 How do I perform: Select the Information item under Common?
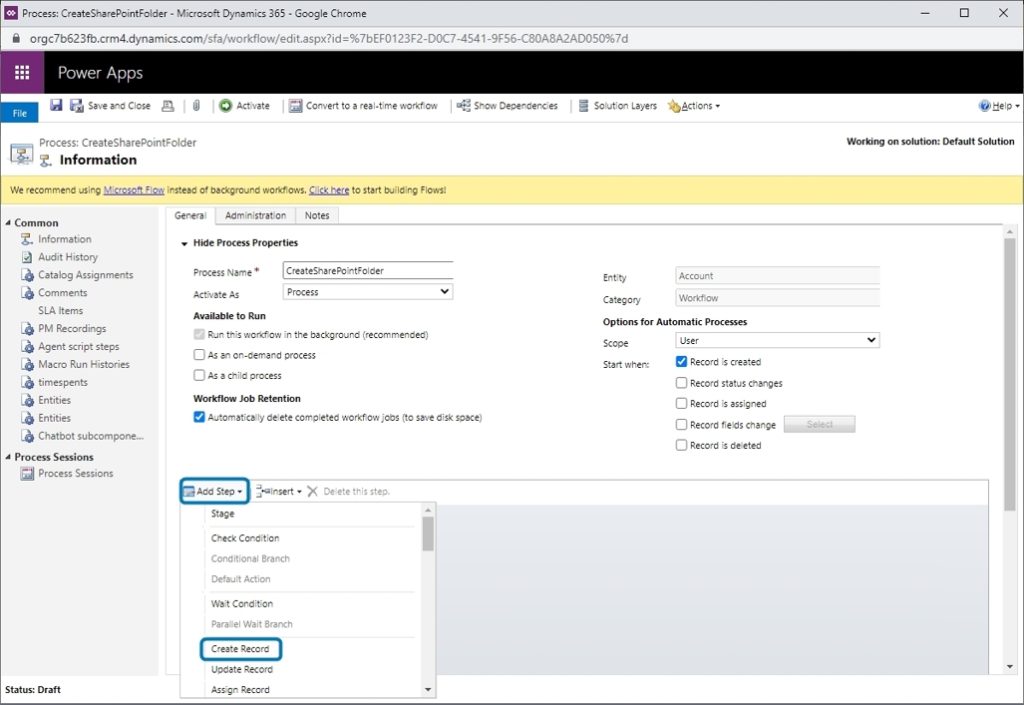[63, 239]
